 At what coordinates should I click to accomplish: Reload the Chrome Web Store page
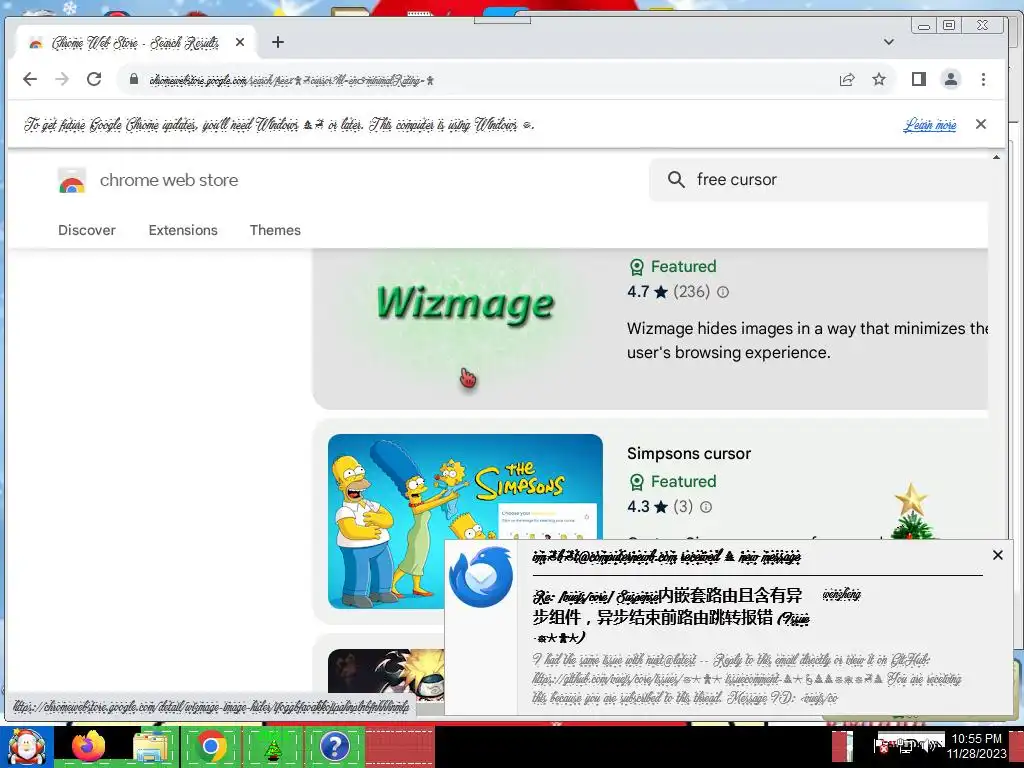[94, 80]
